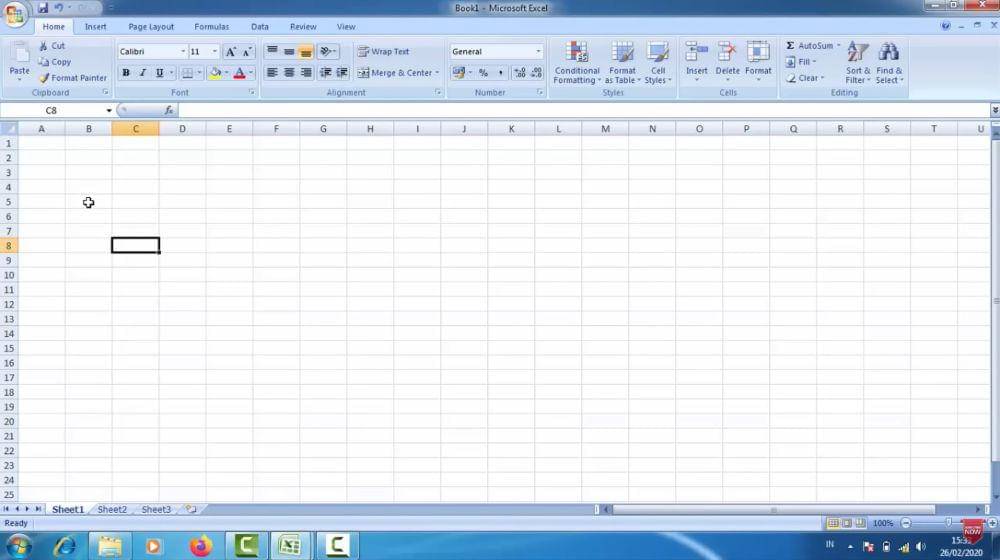This screenshot has width=1000, height=560.
Task: Switch to the Page Layout ribbon tab
Action: (x=150, y=27)
